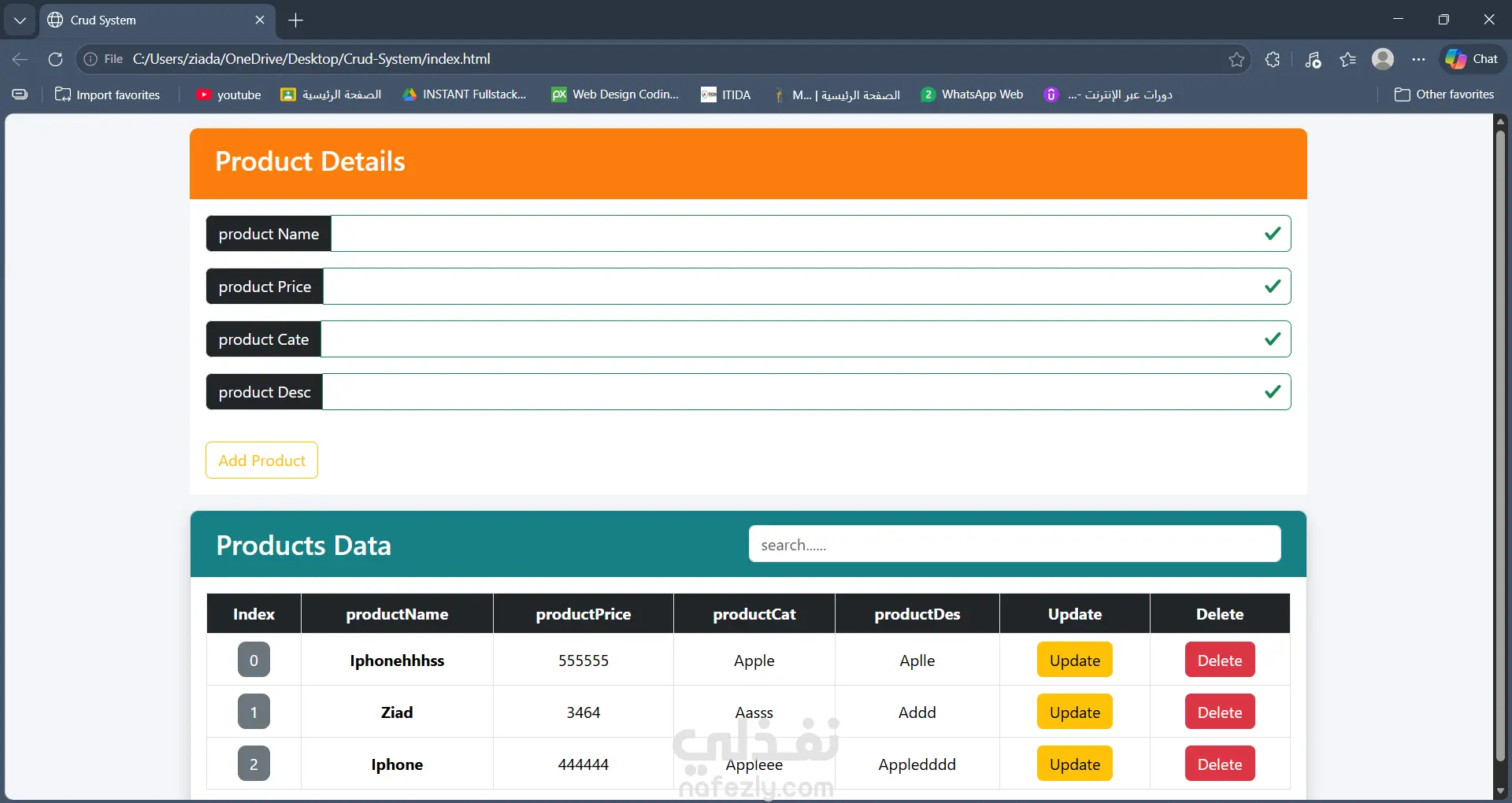1512x803 pixels.
Task: Open WhatsApp Web bookmark
Action: (x=972, y=94)
